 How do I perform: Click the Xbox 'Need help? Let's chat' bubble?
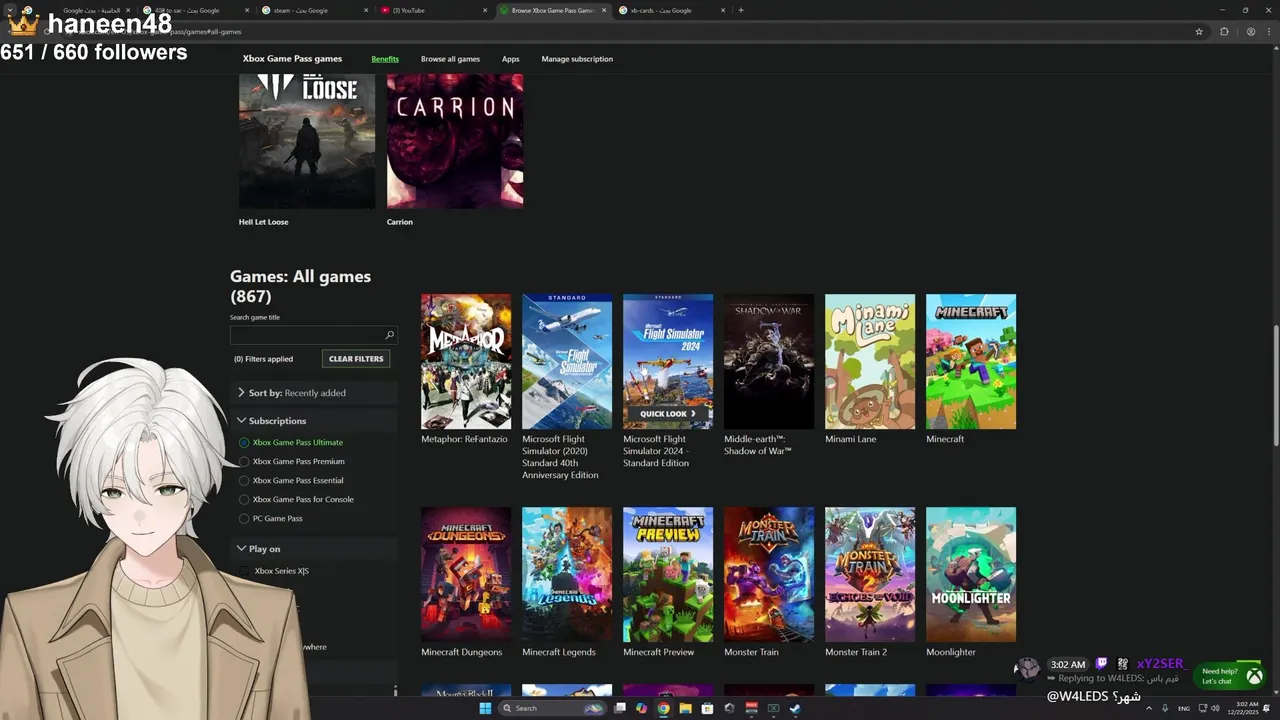click(1232, 676)
